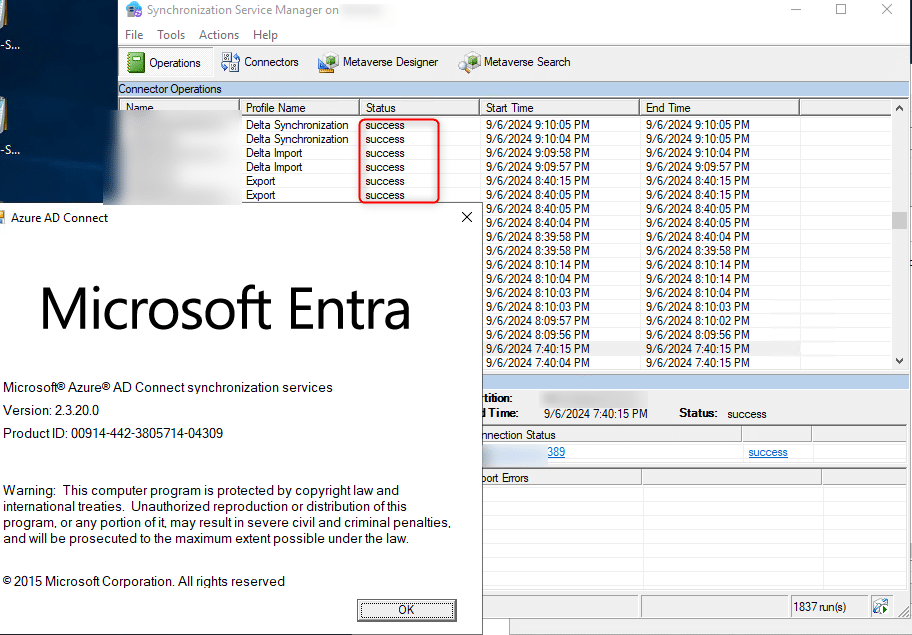Open the Actions menu

point(219,35)
